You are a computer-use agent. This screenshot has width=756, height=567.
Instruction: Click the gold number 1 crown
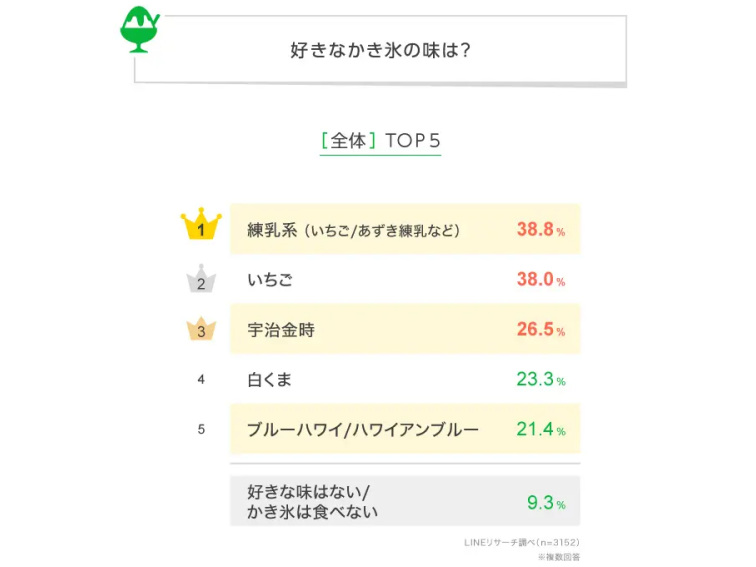(x=201, y=224)
